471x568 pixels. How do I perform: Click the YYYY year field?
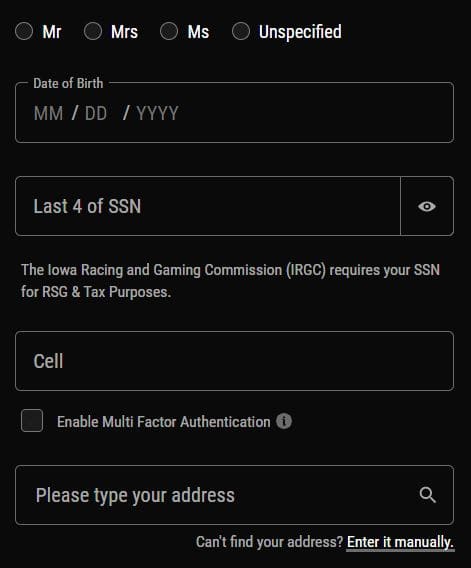157,113
